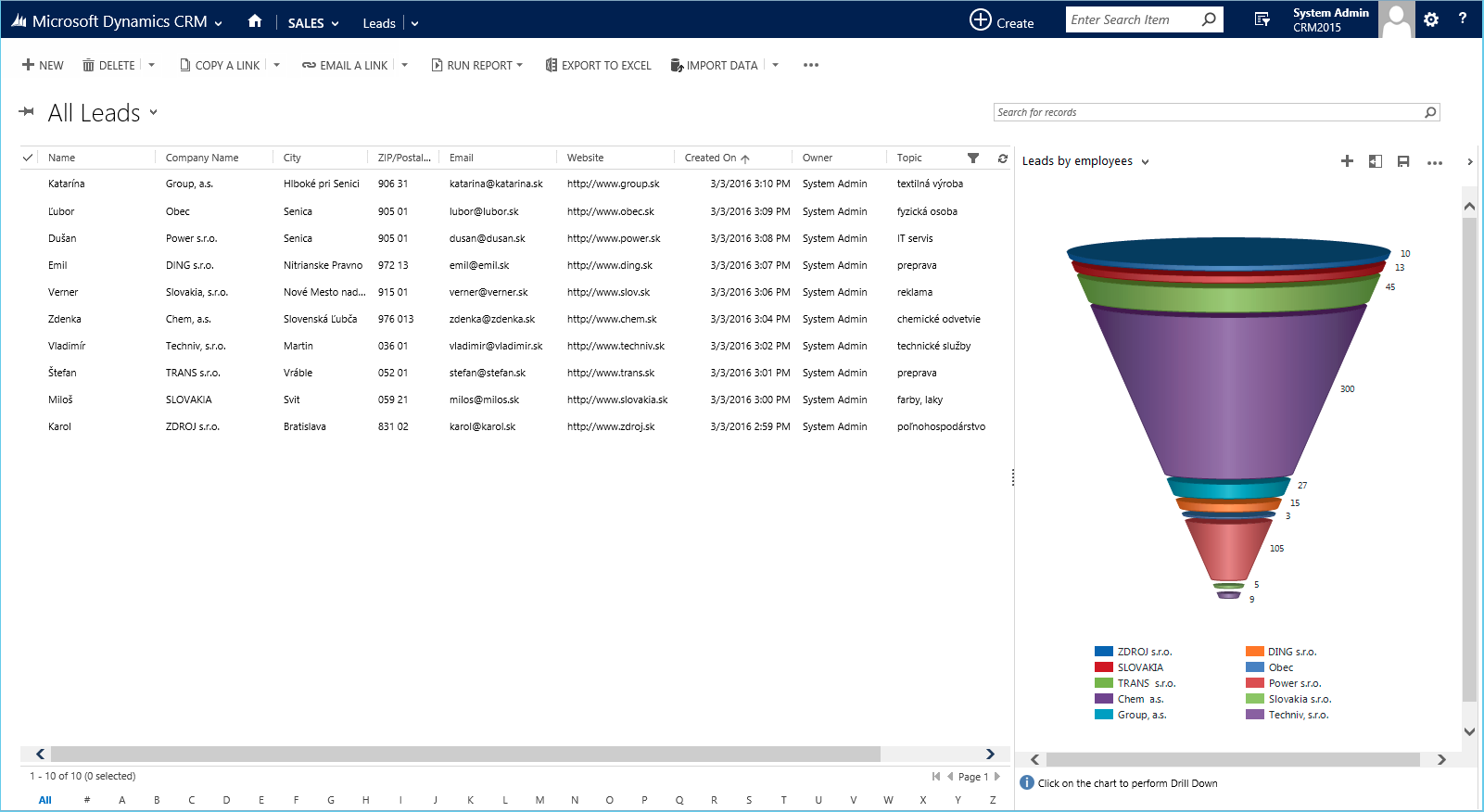The width and height of the screenshot is (1484, 812).
Task: Expand the COPY A LINK dropdown arrow
Action: [276, 65]
